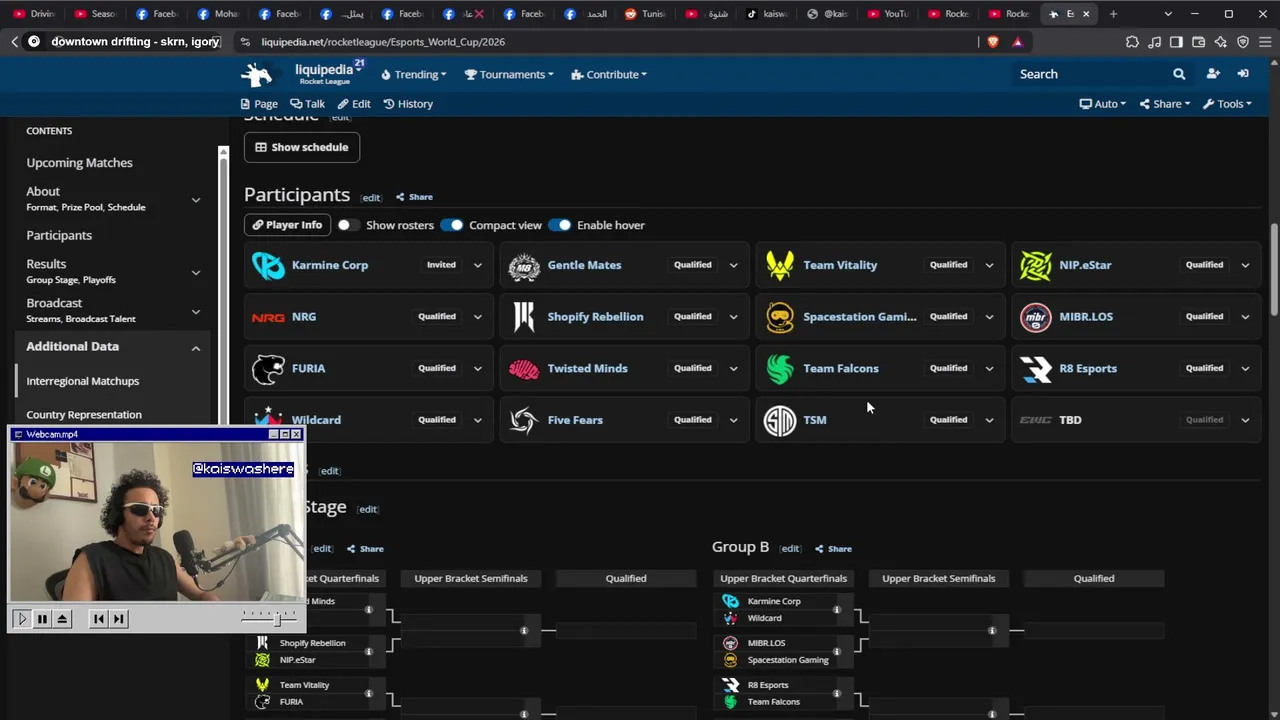1280x720 pixels.
Task: Expand the Gentle Mates roster chevron
Action: 733,265
